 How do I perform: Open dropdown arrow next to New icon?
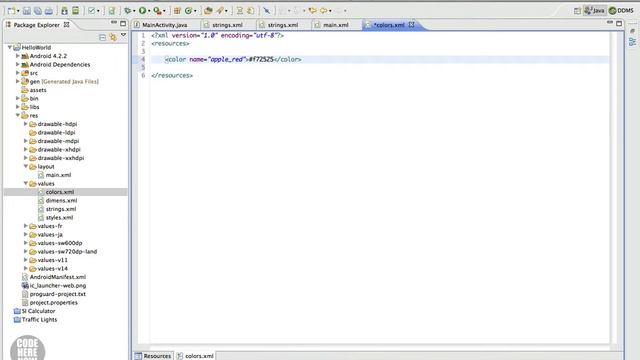click(18, 11)
